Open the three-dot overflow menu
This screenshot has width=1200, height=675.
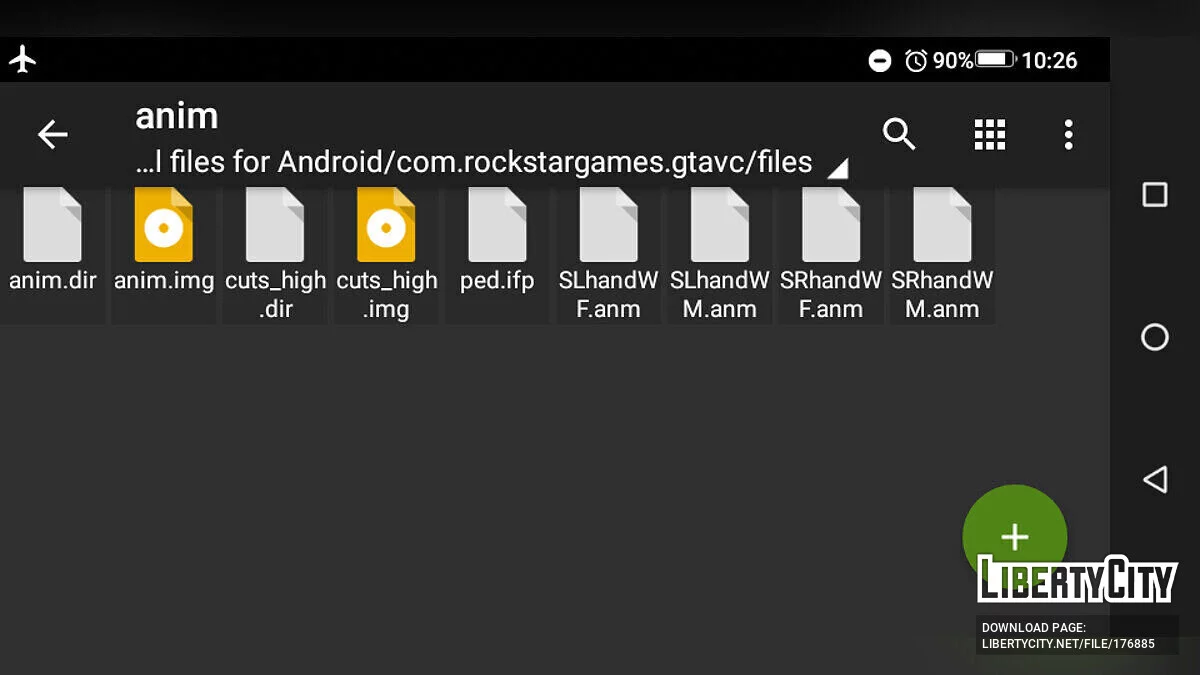coord(1068,134)
